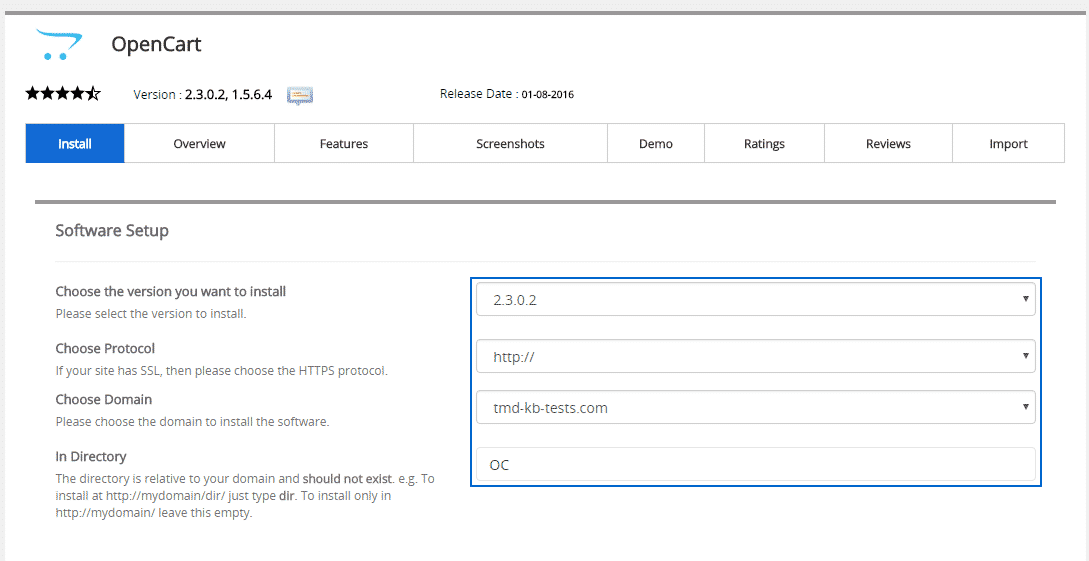Click the 'Please choose the domain' hint text

pos(192,422)
